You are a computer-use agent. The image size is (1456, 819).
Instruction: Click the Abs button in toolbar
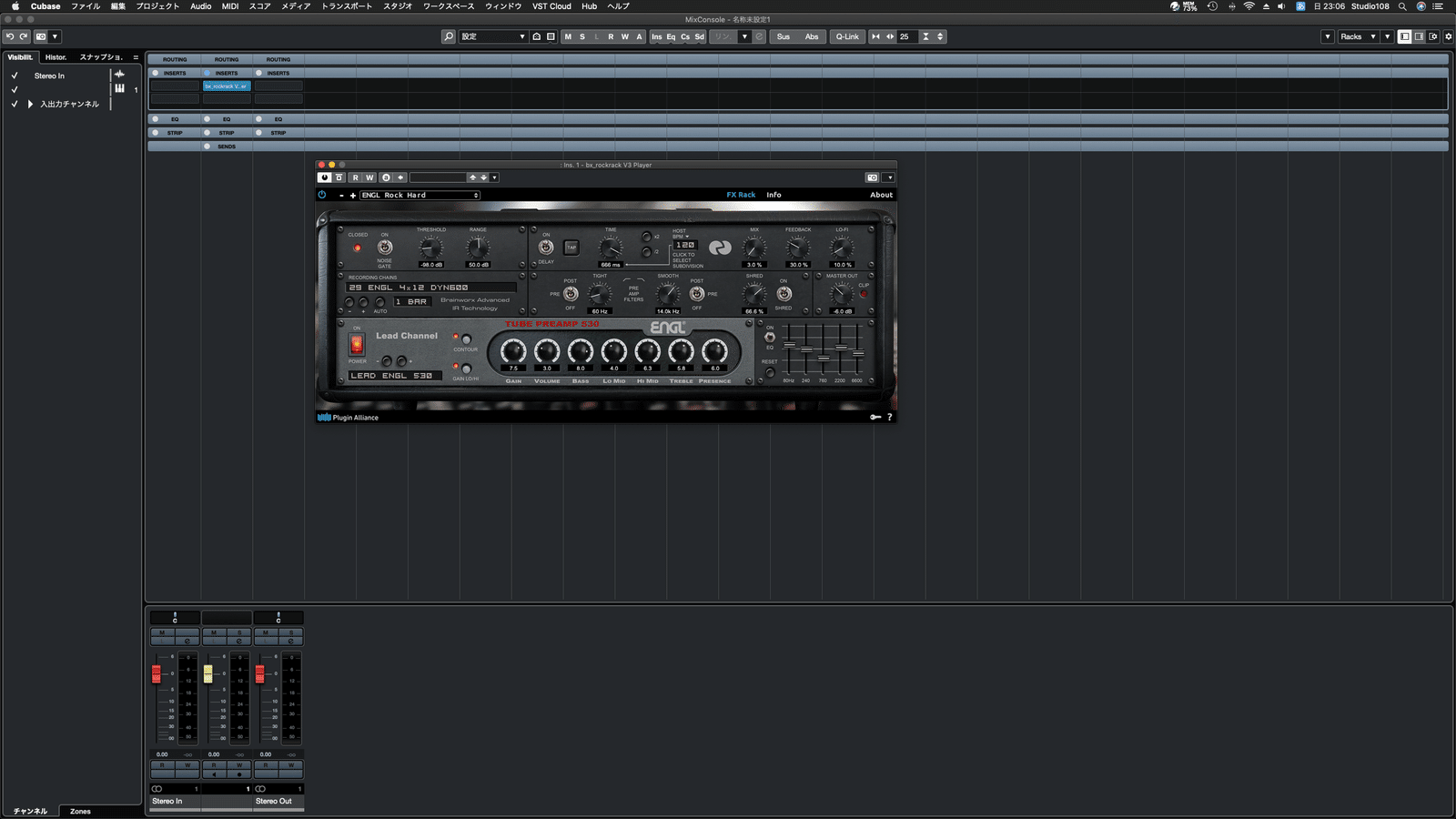point(812,36)
